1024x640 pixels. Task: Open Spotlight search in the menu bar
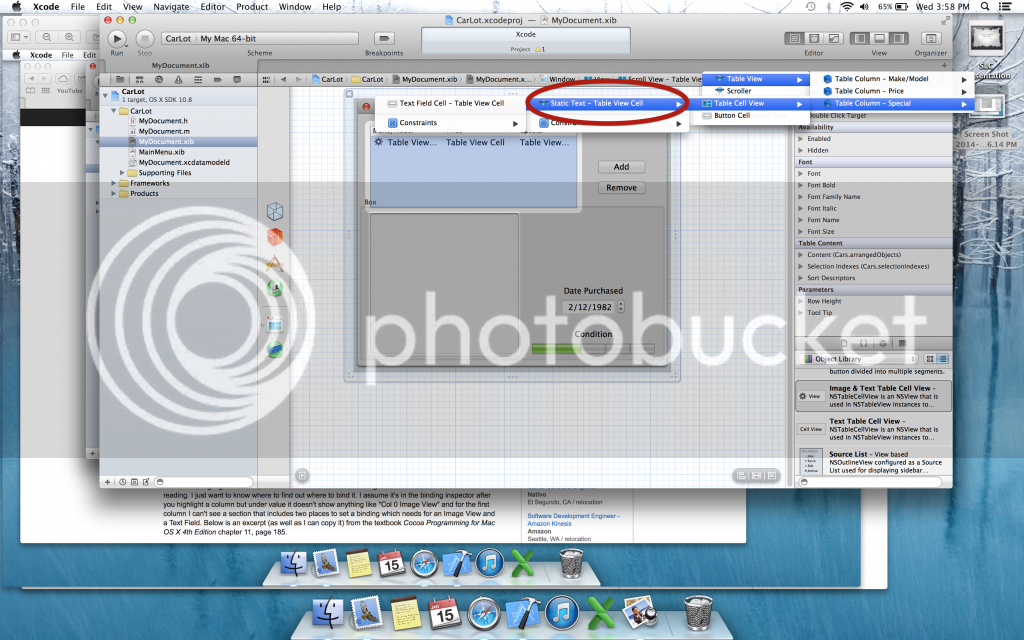pos(985,7)
